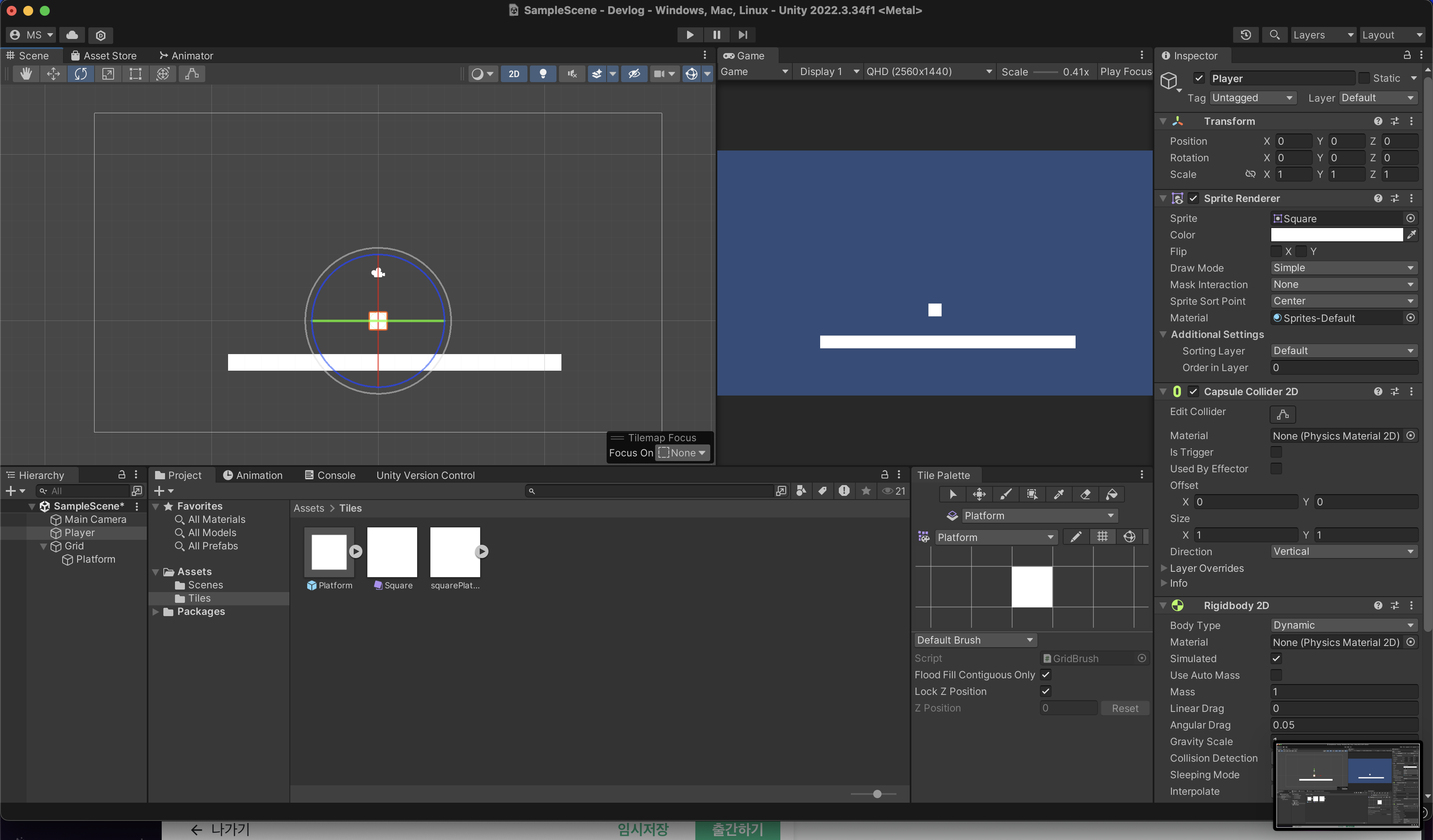Screen dimensions: 1433x840
Task: Select the Rect tool in Scene toolbar
Action: pyautogui.click(x=135, y=73)
